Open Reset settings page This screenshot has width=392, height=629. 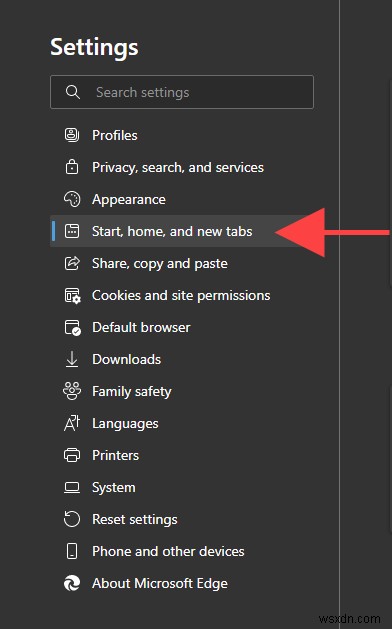click(182, 519)
